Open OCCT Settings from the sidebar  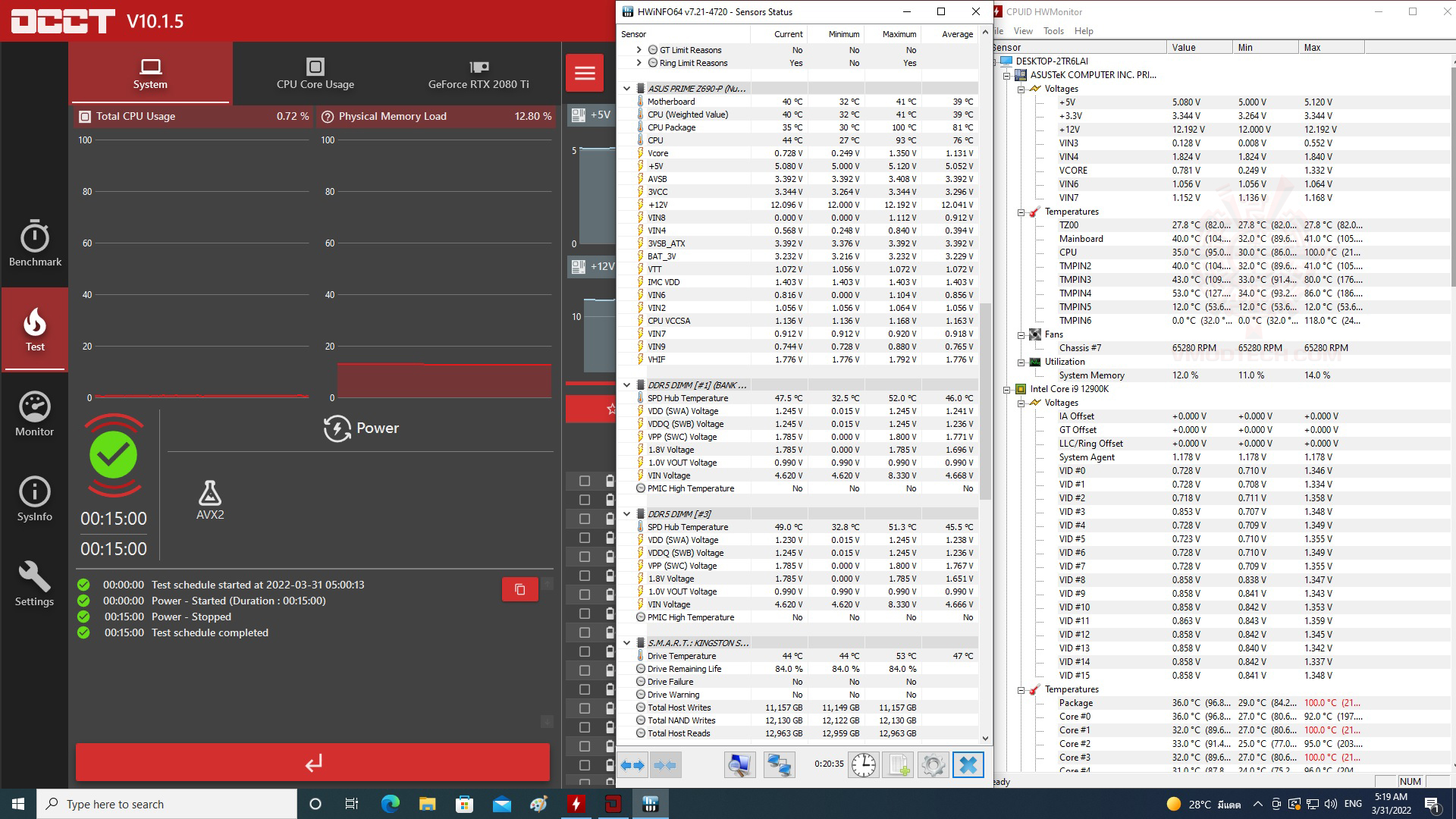(x=35, y=584)
